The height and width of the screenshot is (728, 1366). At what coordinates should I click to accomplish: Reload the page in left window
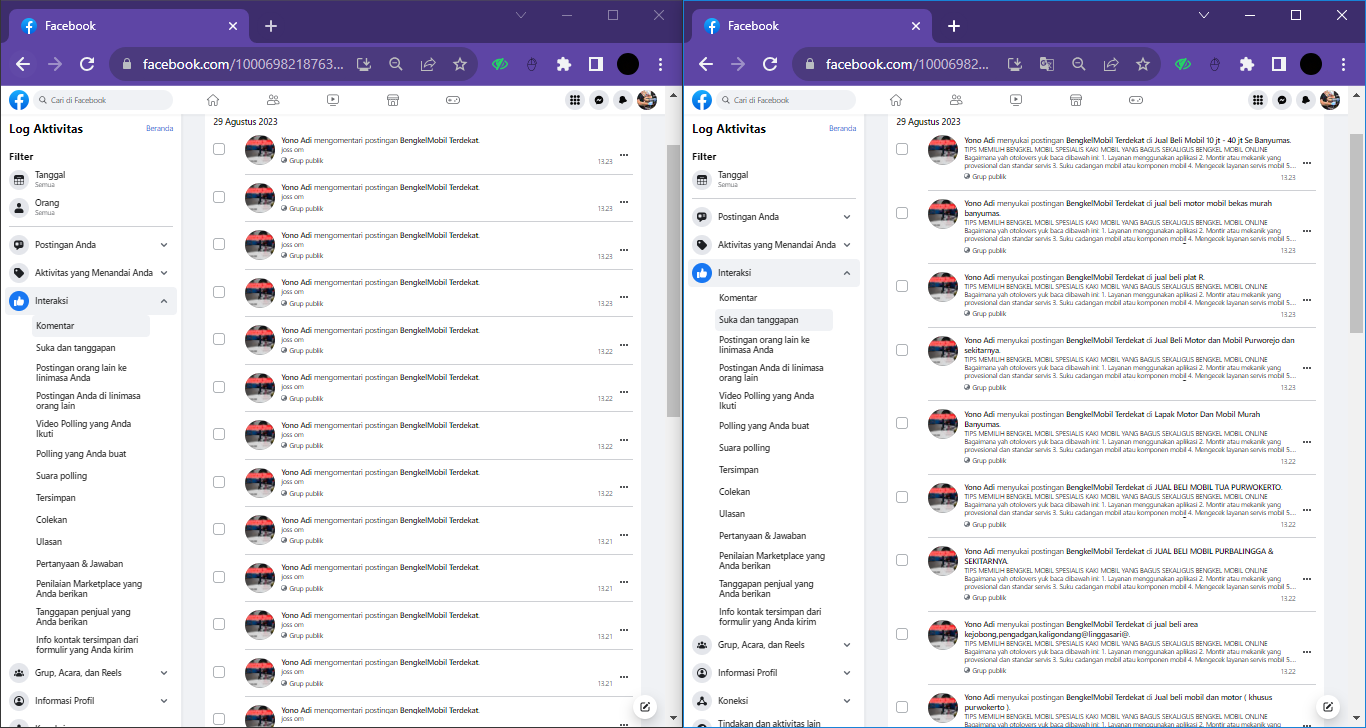(x=87, y=64)
